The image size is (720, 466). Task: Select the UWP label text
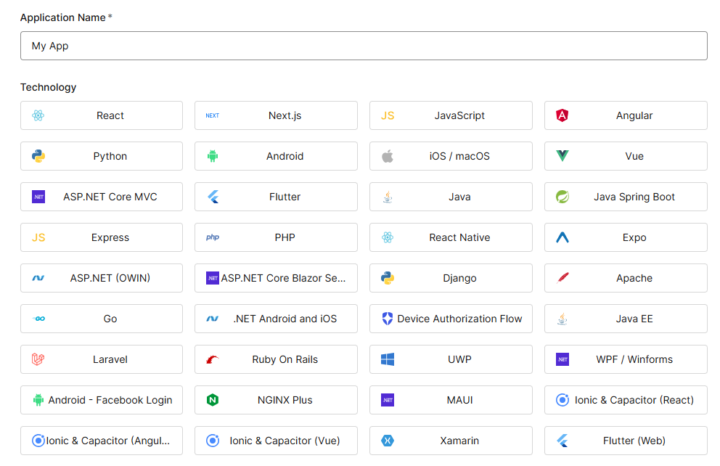(x=459, y=359)
